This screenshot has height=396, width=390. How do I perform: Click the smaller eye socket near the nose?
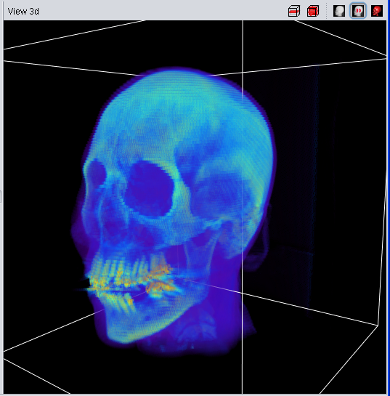pos(96,174)
